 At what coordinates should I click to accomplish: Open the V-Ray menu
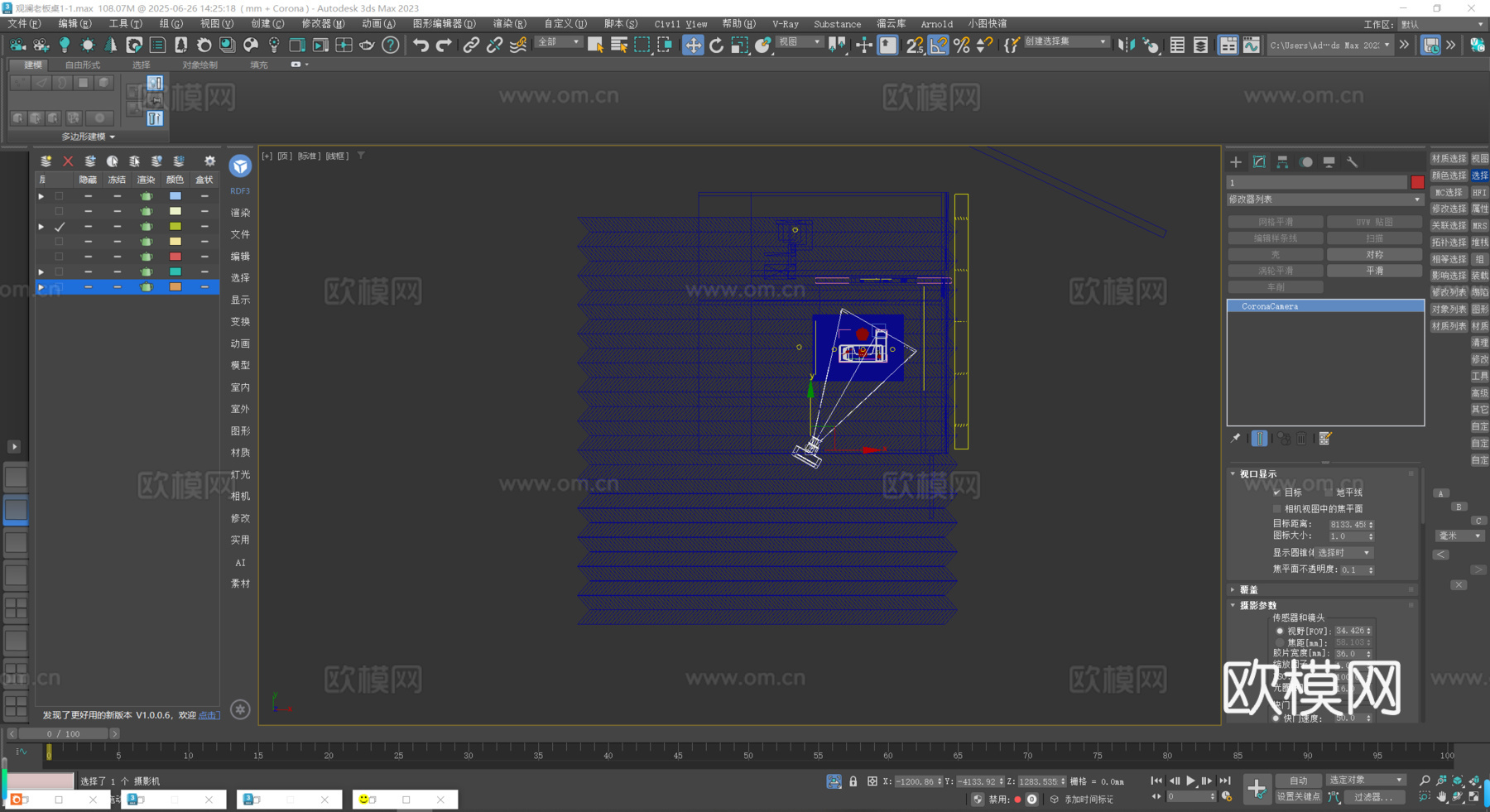point(786,24)
